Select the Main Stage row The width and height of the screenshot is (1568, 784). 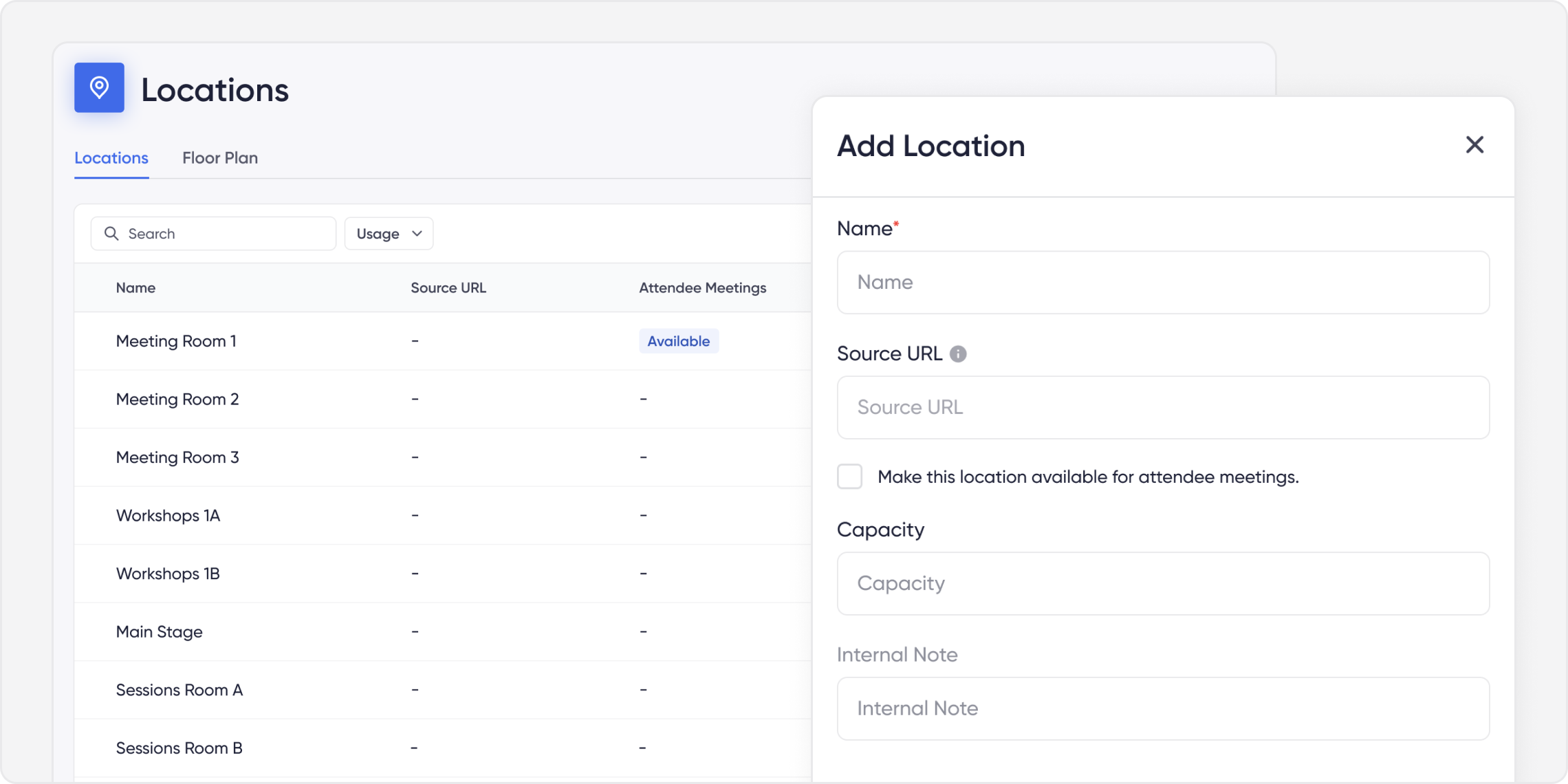click(443, 632)
